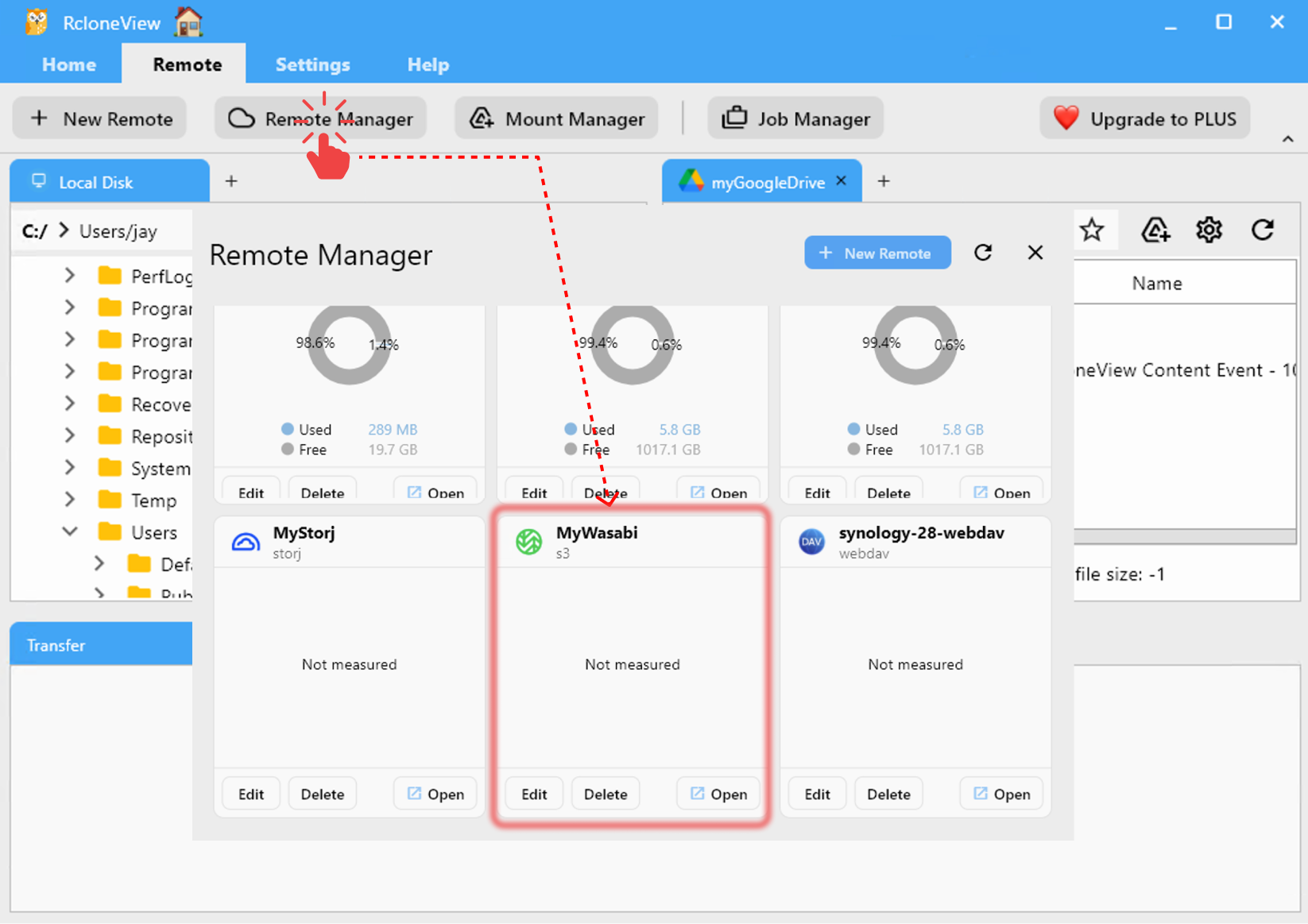The image size is (1308, 924).
Task: Open a new tab with the plus sign
Action: click(883, 181)
